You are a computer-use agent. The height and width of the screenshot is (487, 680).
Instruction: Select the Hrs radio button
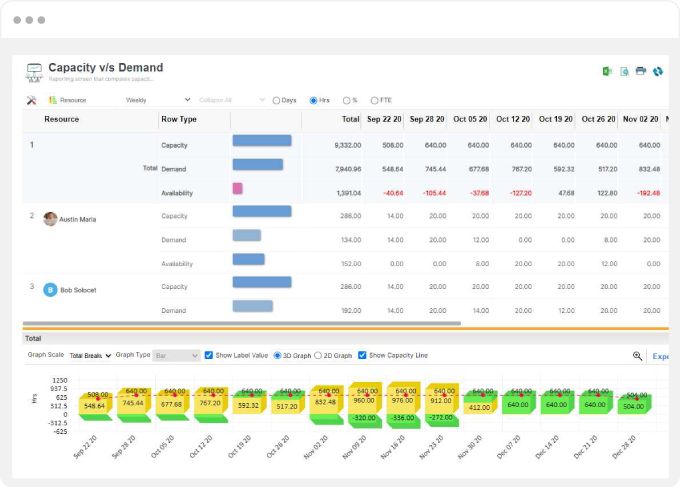click(x=313, y=101)
